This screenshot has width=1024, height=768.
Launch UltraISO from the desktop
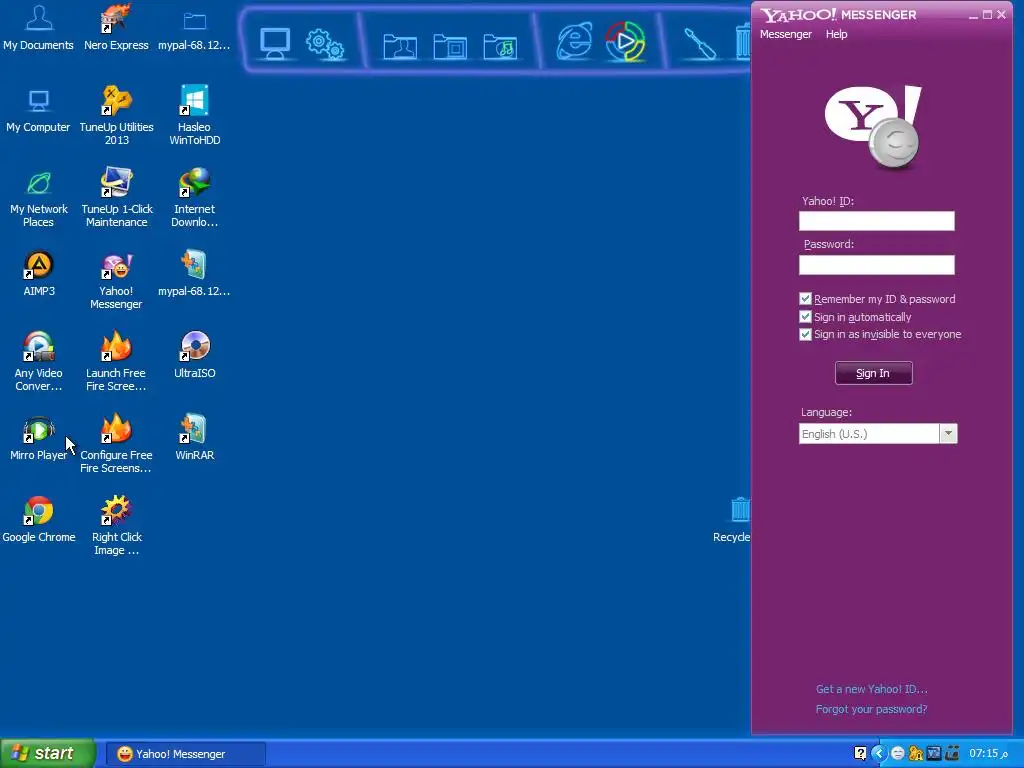click(x=195, y=356)
